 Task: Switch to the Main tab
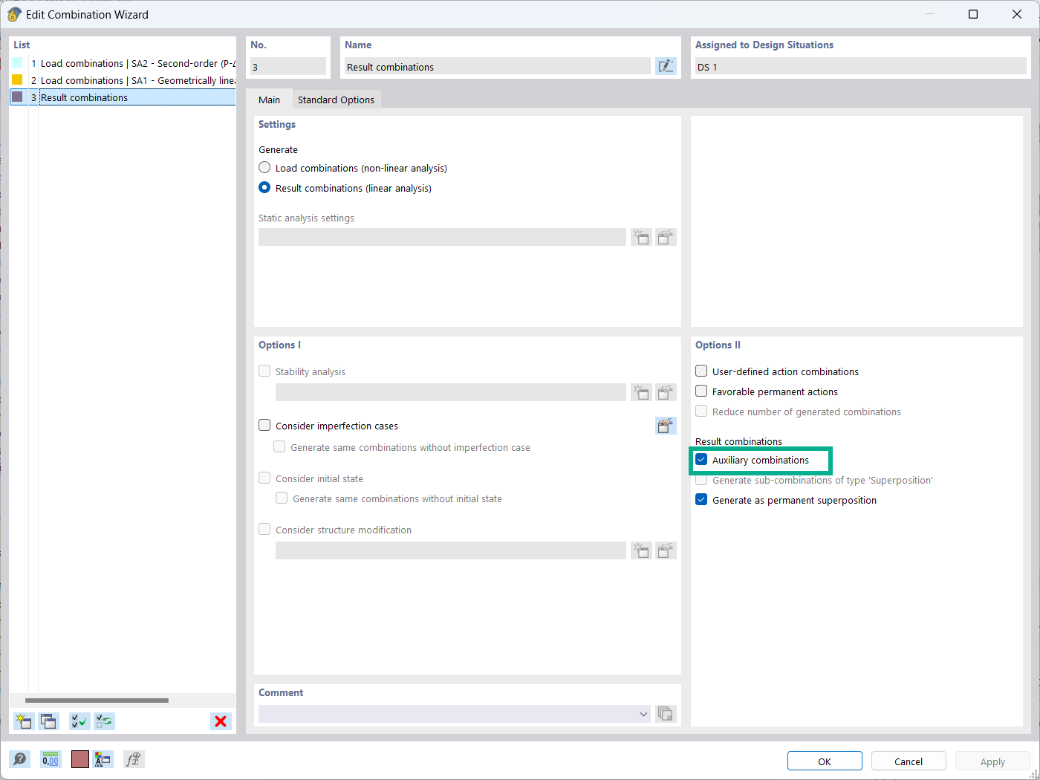[x=269, y=99]
